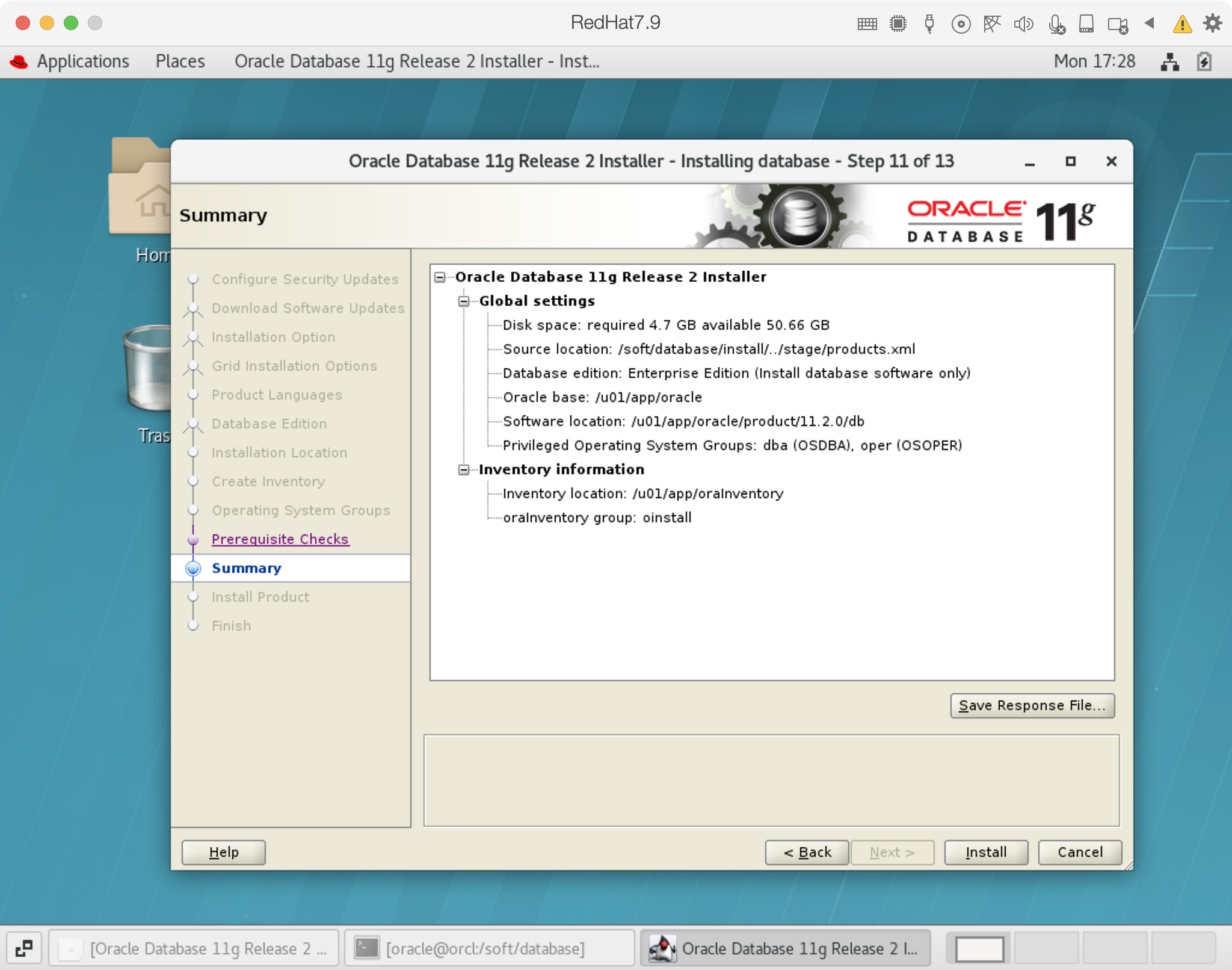Open the Places menu
Viewport: 1232px width, 970px height.
pyautogui.click(x=180, y=61)
